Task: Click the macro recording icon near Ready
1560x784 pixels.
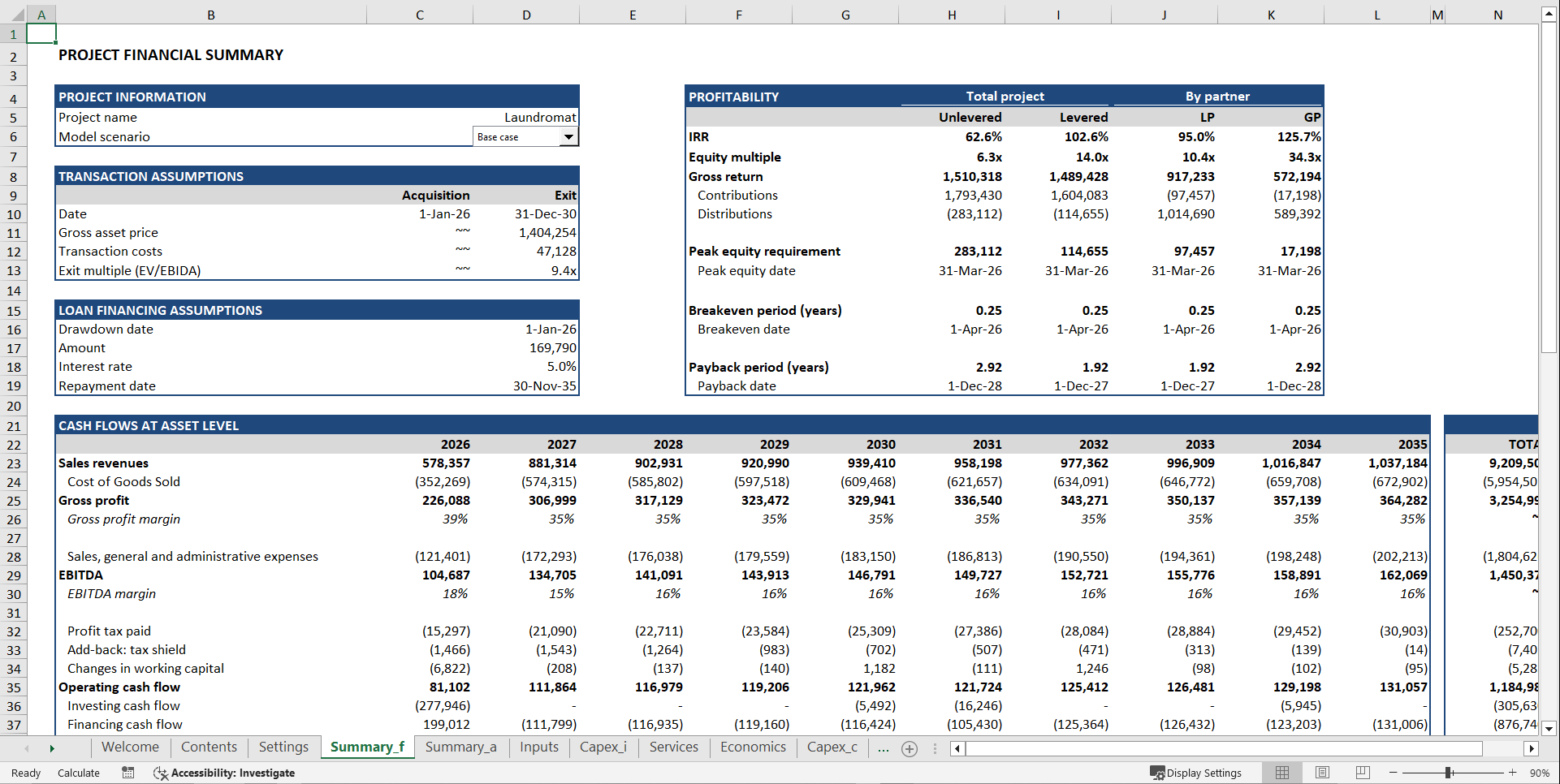Action: (x=127, y=772)
